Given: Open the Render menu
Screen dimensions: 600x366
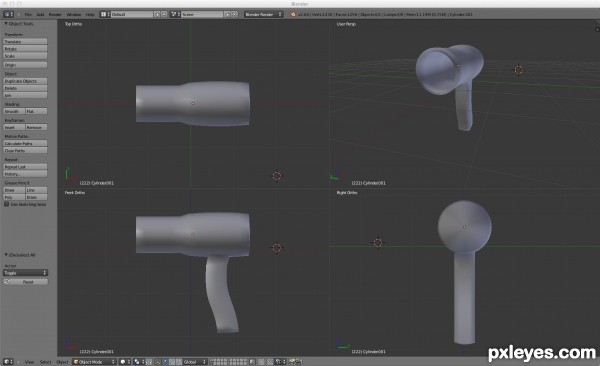Looking at the screenshot, I should pos(55,14).
